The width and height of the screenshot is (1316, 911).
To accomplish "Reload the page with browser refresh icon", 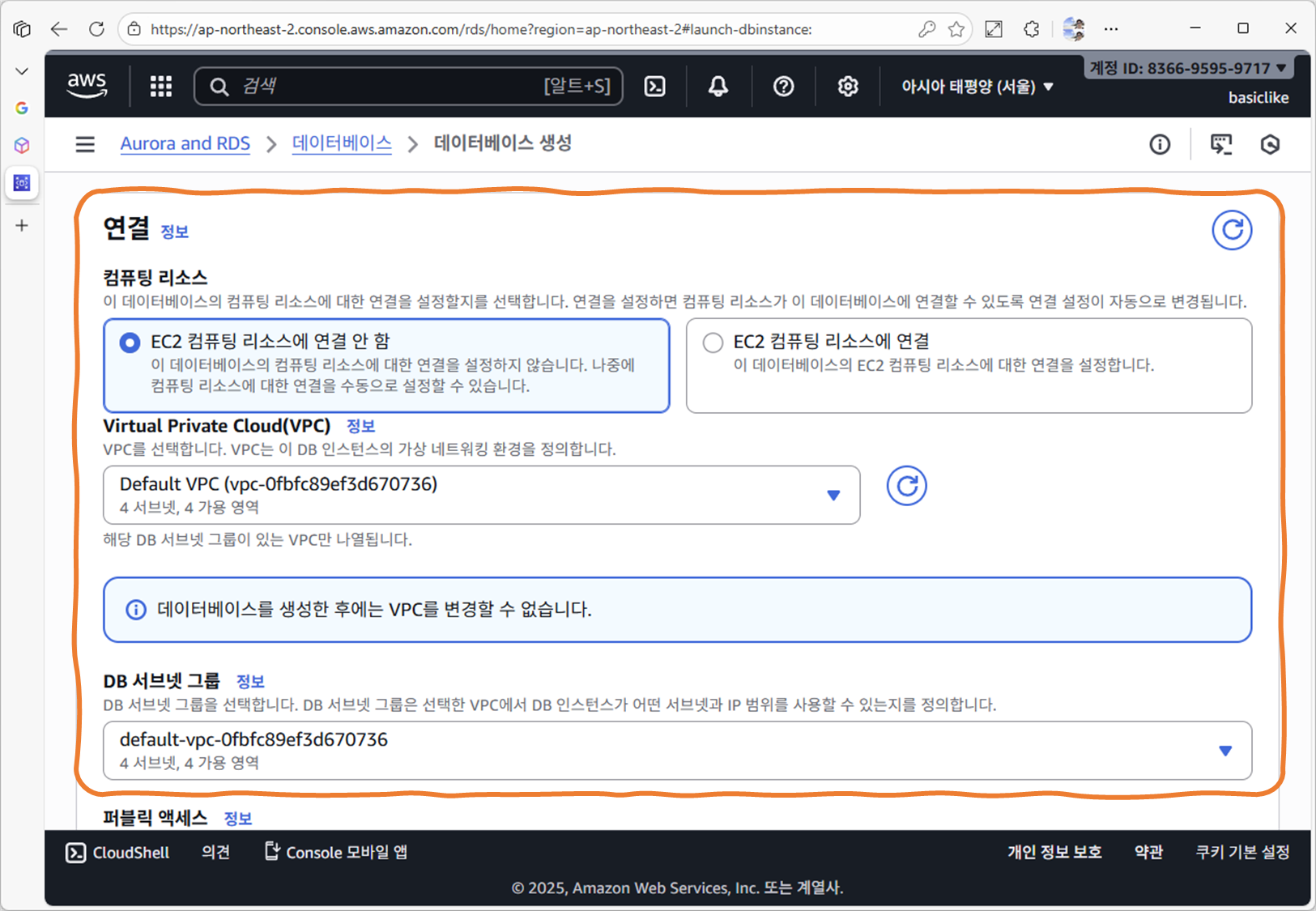I will tap(96, 29).
